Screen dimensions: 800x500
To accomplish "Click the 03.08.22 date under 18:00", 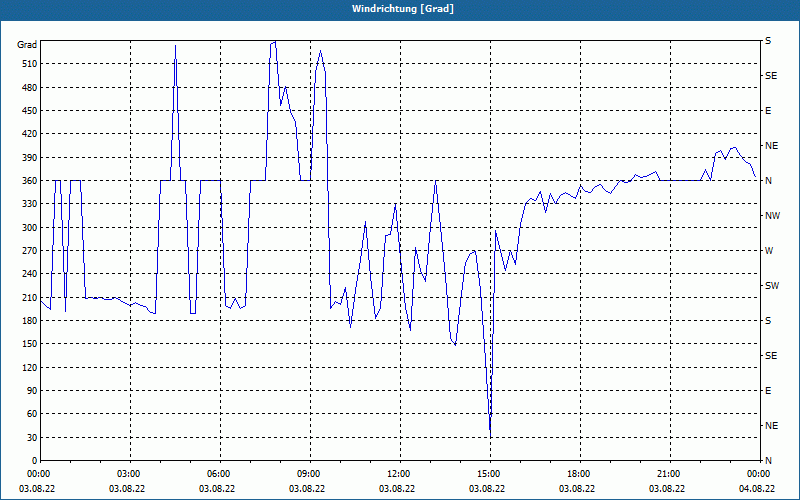I will click(577, 488).
